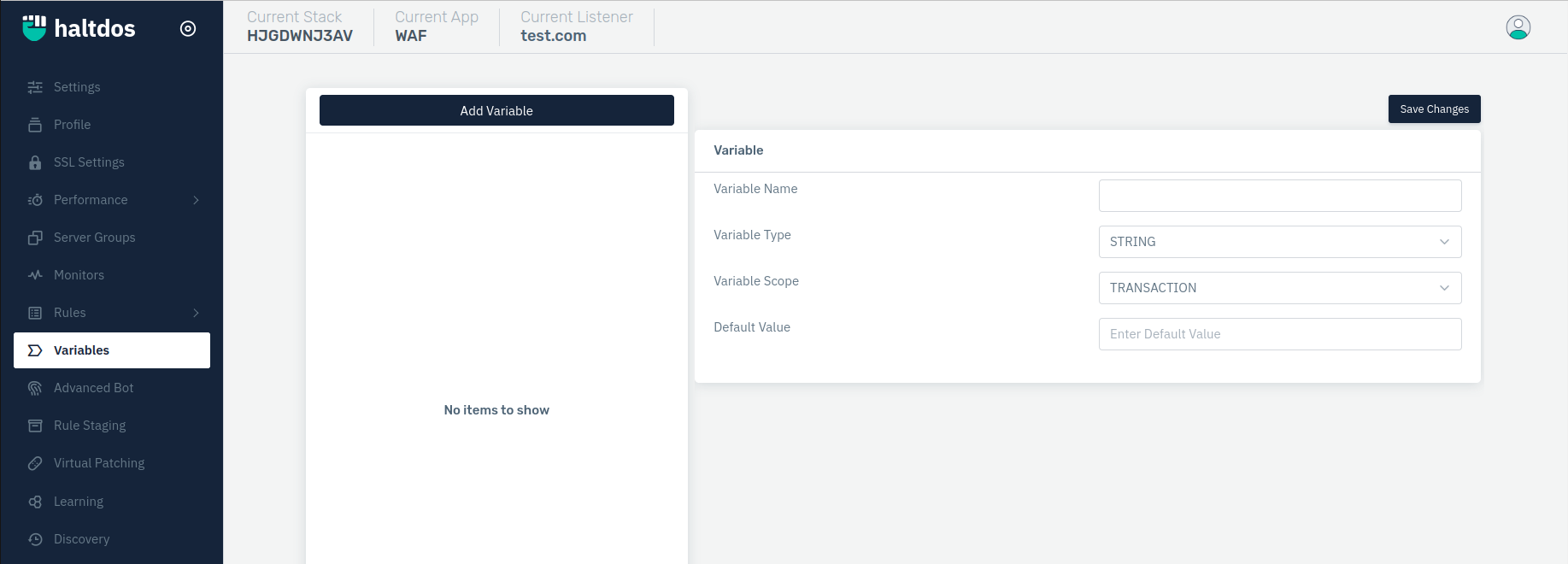
Task: Select Learning in the sidebar
Action: 79,502
